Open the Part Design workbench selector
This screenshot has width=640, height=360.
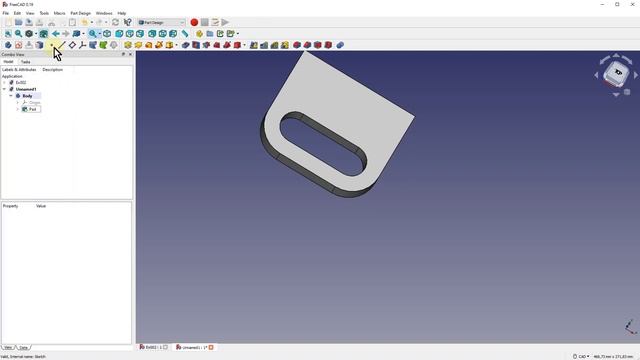click(162, 22)
